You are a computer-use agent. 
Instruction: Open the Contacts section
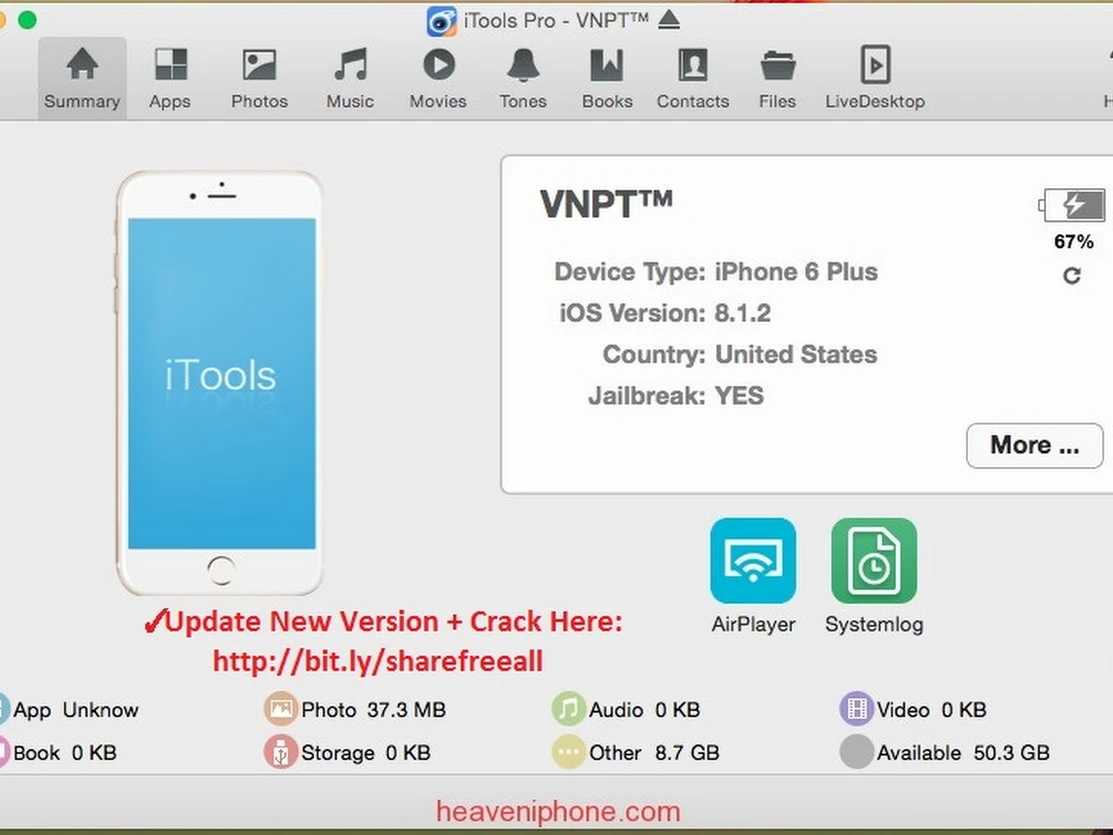(693, 78)
